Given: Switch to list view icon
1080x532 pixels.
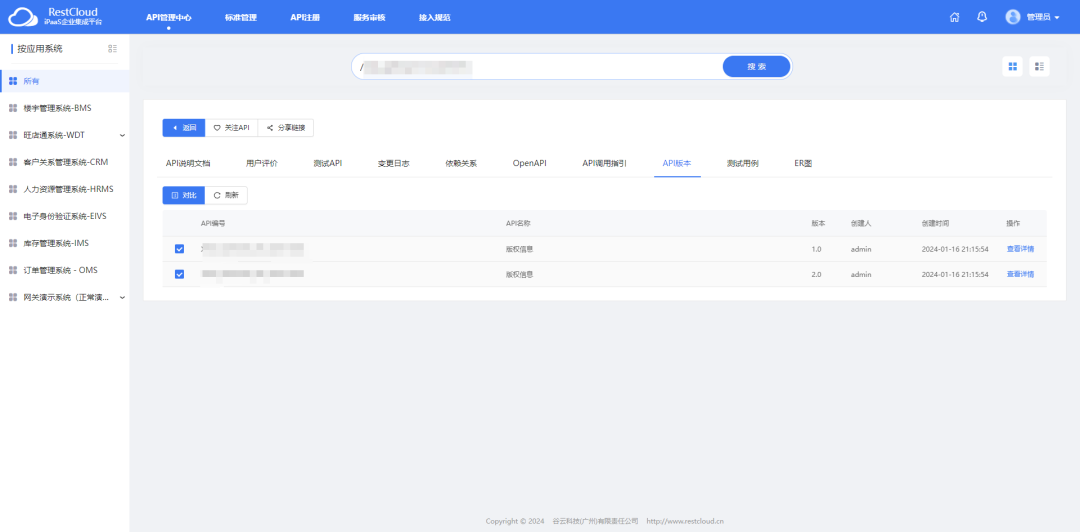Looking at the screenshot, I should [1040, 66].
